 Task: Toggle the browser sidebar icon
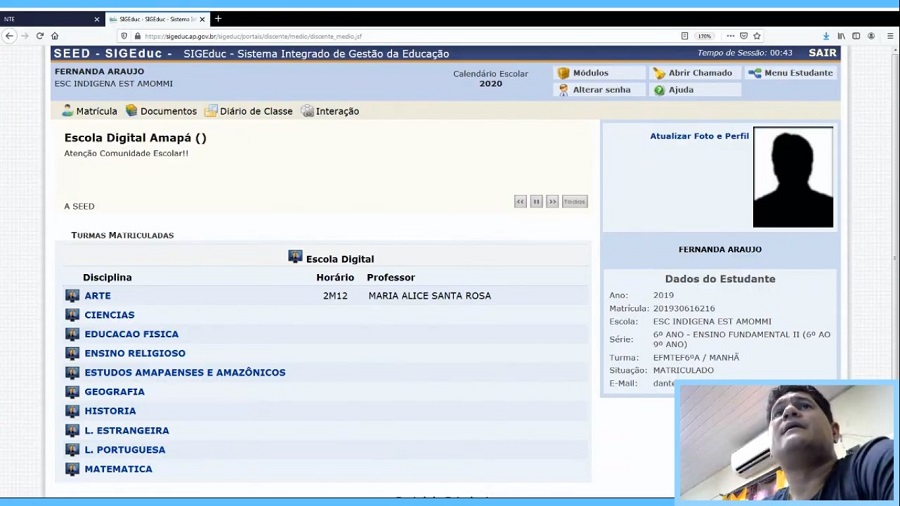(x=856, y=36)
